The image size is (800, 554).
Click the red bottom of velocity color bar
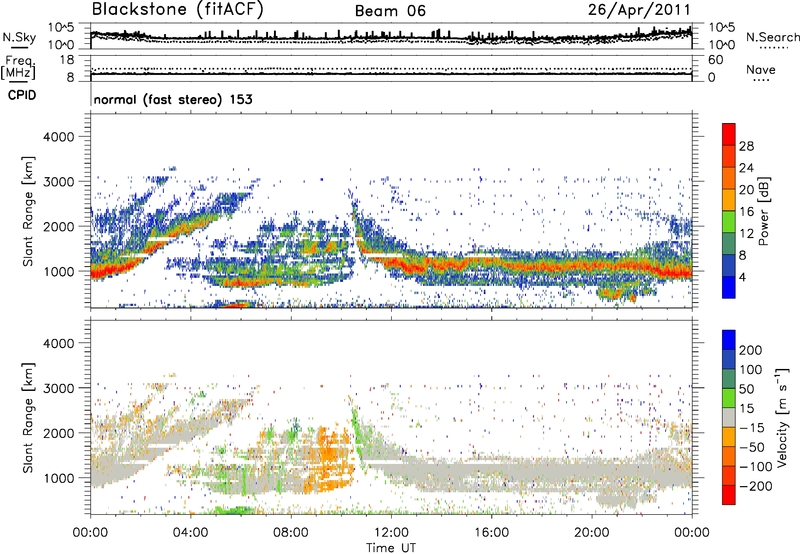point(729,495)
